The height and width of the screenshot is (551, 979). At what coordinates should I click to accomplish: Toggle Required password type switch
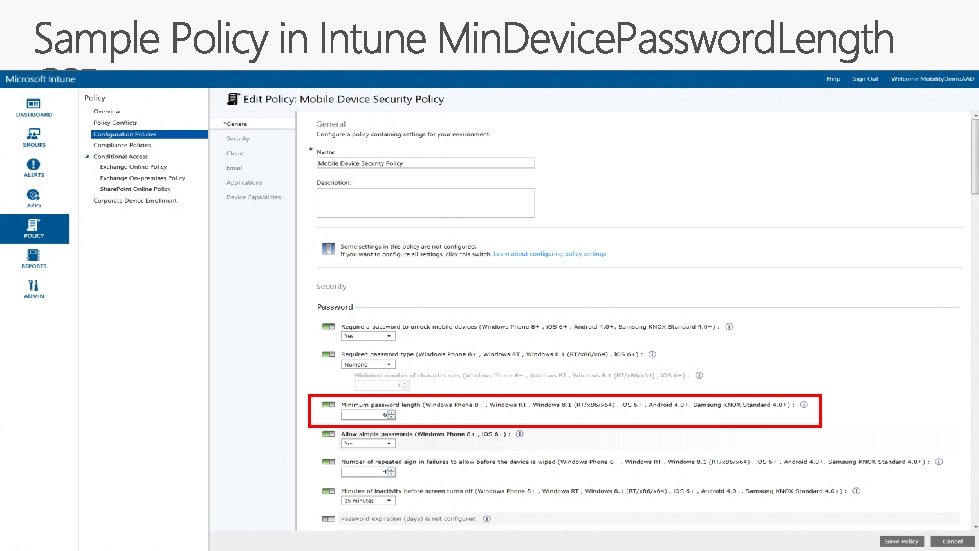328,354
